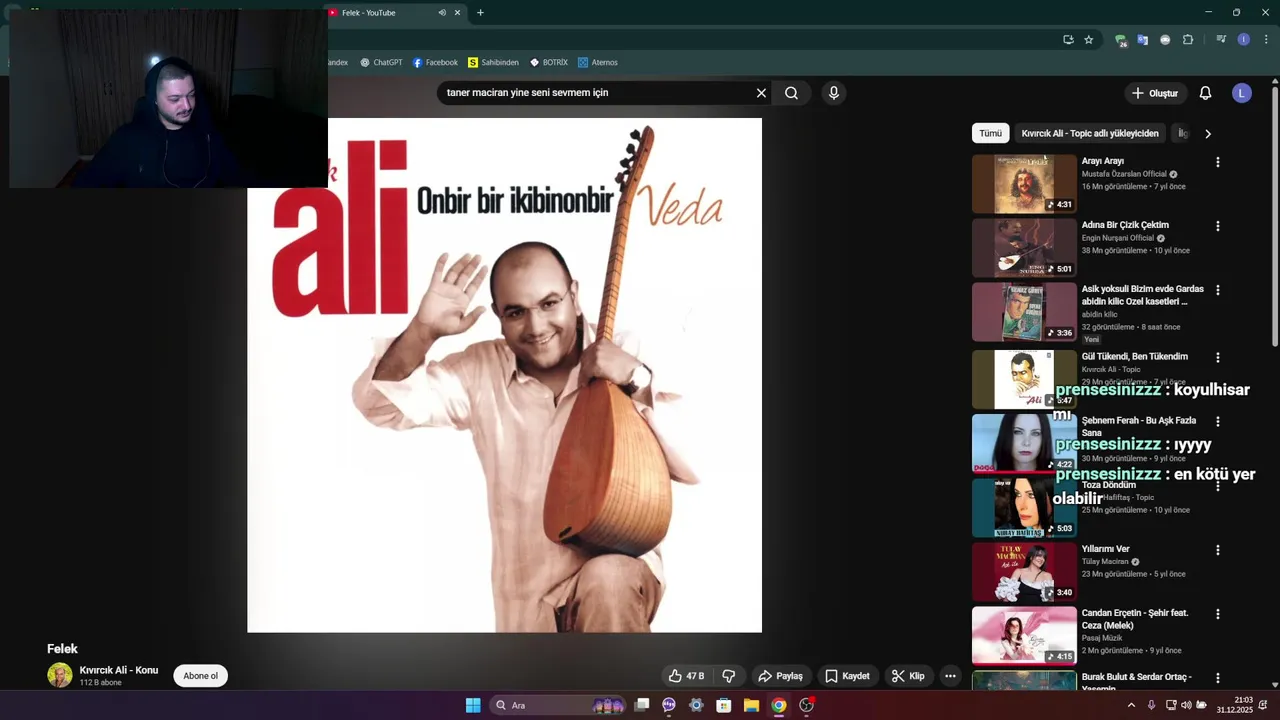Open the Settings gear taskbar icon
Viewport: 1280px width, 720px height.
click(696, 705)
